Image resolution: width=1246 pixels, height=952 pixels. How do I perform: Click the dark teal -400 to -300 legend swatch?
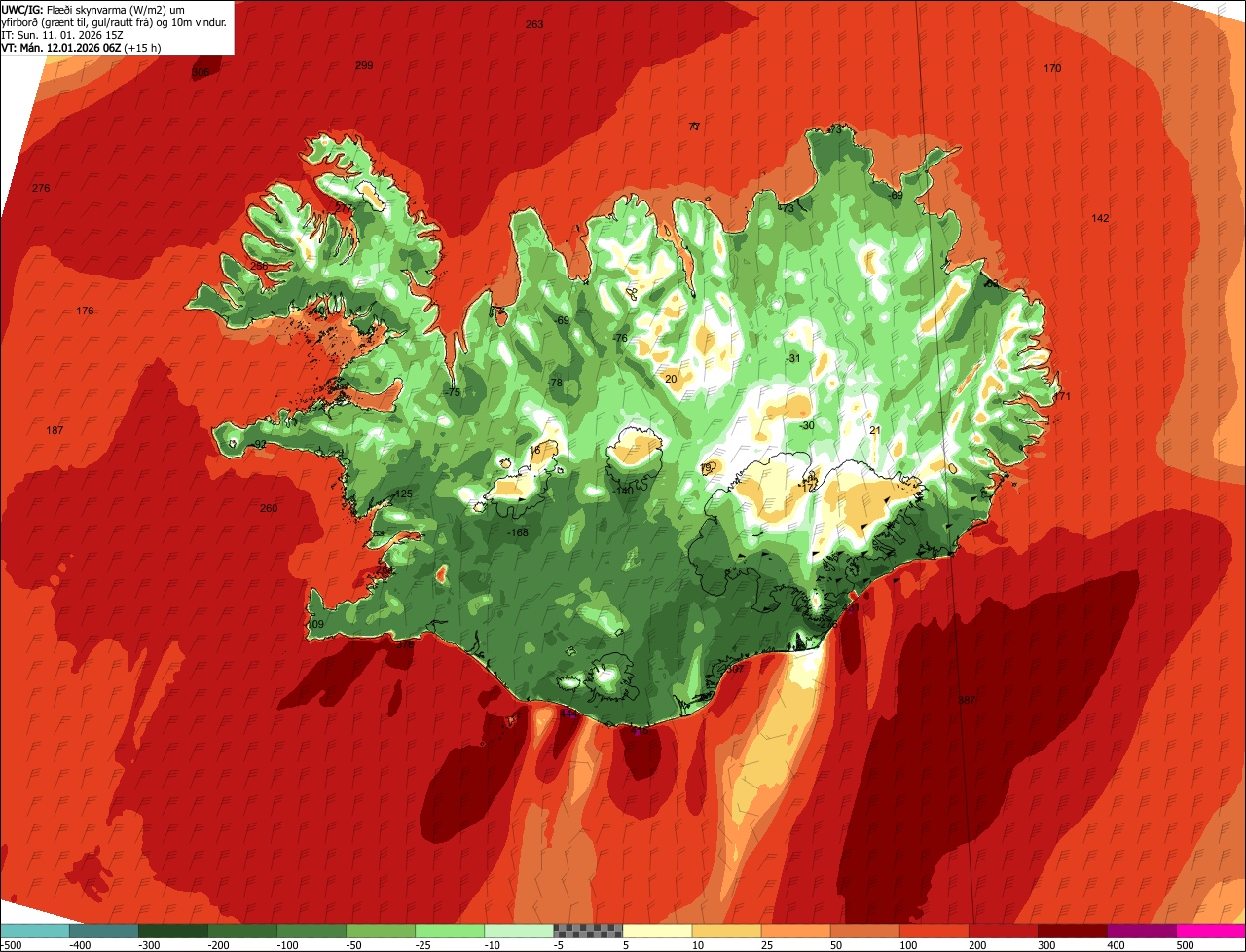[104, 931]
